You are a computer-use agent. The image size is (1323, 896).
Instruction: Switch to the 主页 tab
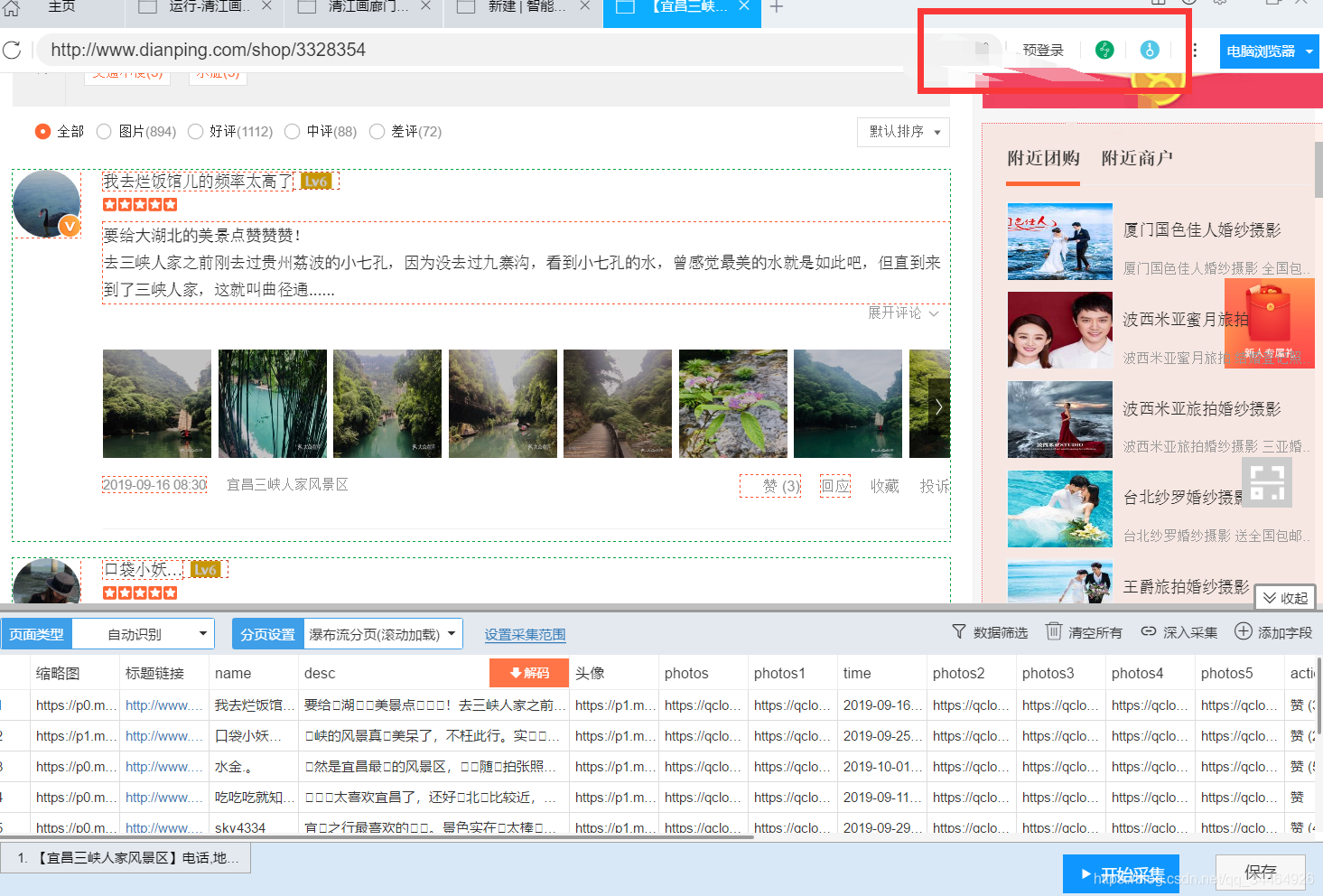pos(61,6)
